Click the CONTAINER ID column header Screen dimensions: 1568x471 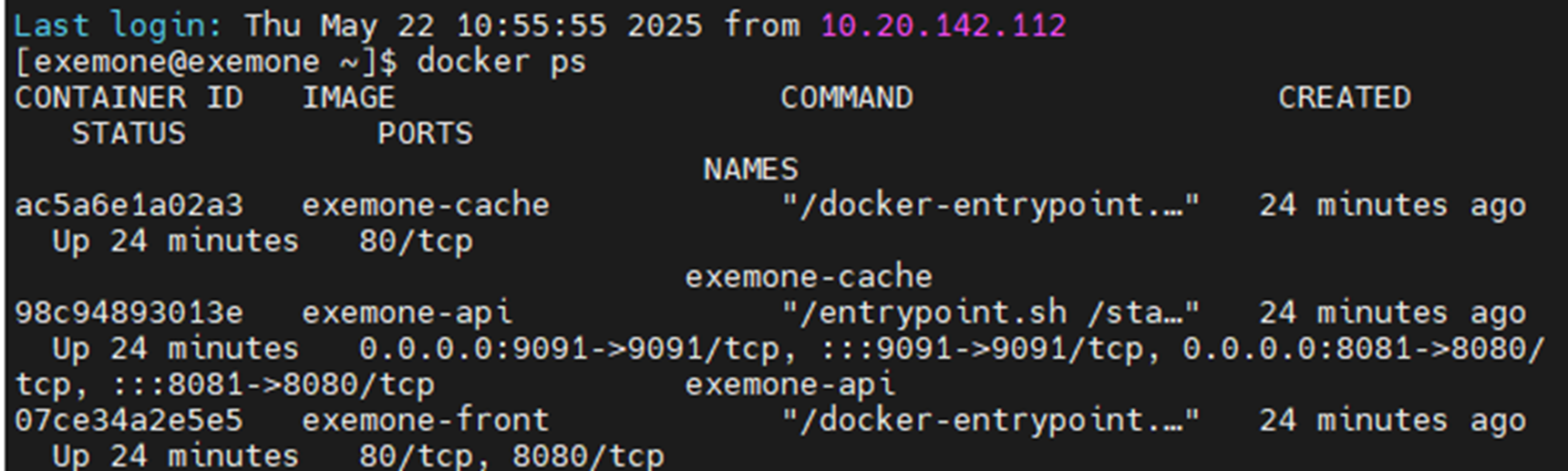(x=129, y=97)
